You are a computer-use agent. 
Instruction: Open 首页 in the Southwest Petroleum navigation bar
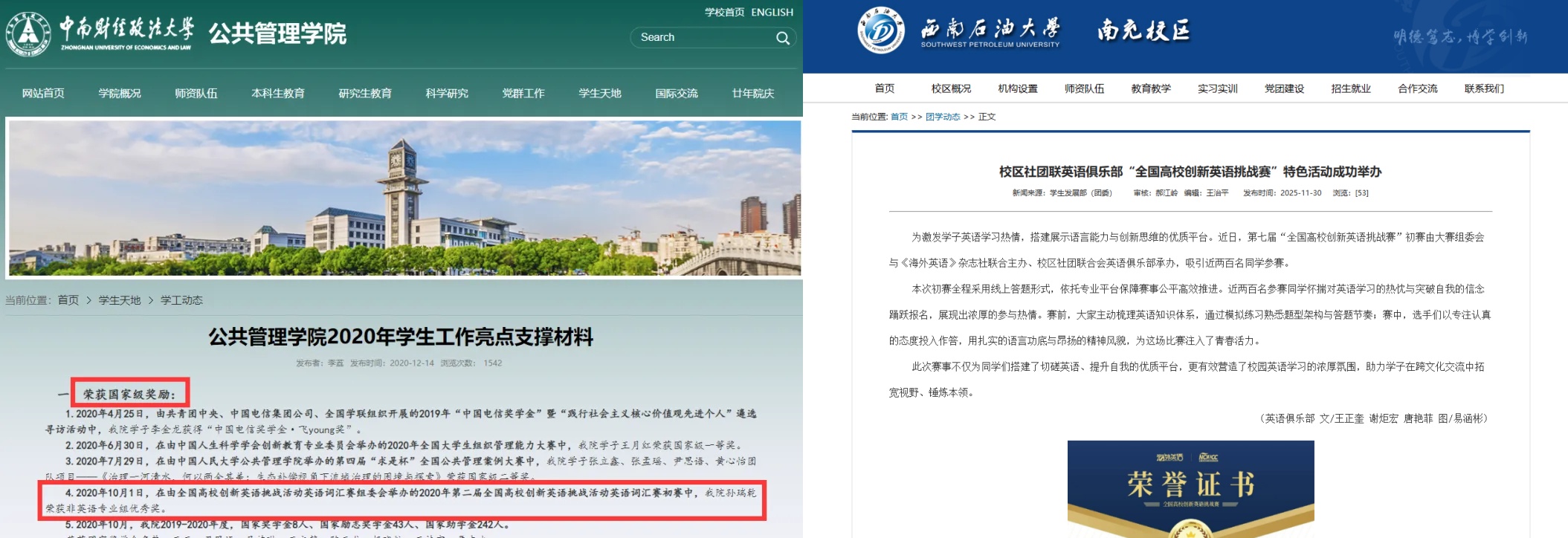[x=885, y=88]
